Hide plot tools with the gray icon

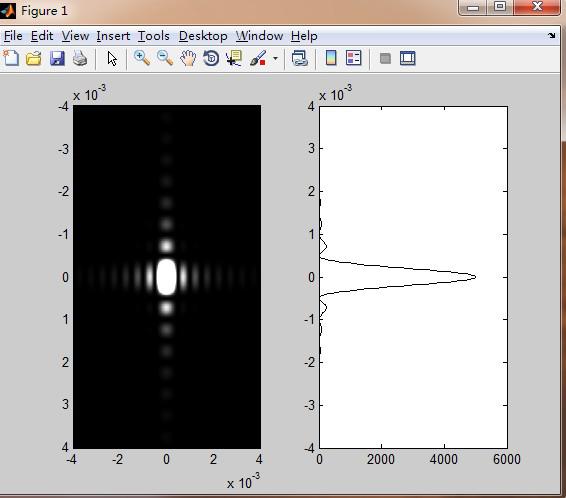coord(386,58)
